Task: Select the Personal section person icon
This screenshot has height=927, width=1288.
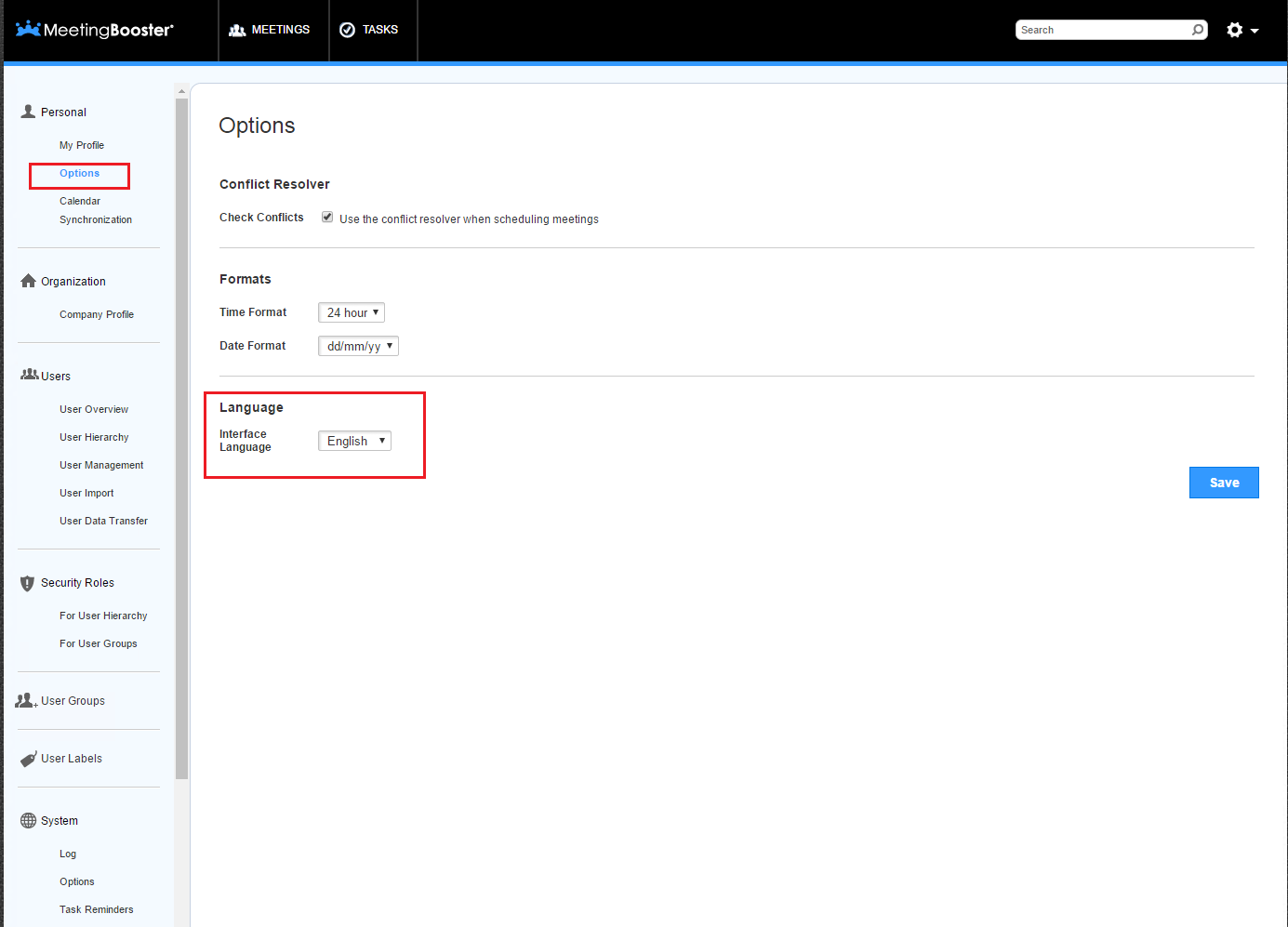Action: pyautogui.click(x=27, y=111)
